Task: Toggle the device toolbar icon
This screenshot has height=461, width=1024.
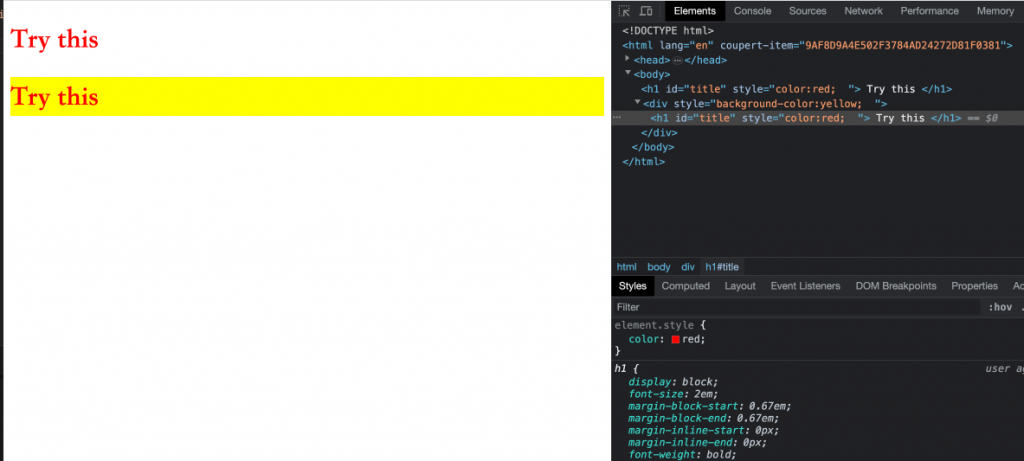Action: [x=646, y=11]
